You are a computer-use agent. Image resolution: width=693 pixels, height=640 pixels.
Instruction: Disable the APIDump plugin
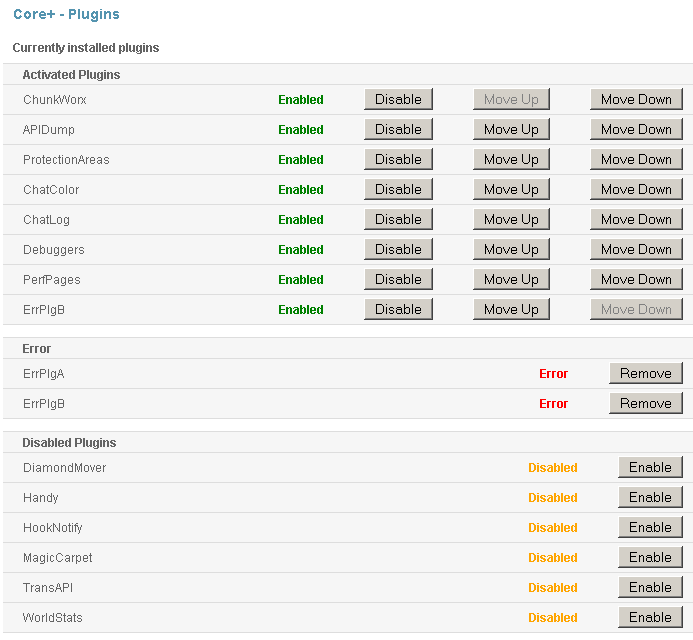398,129
